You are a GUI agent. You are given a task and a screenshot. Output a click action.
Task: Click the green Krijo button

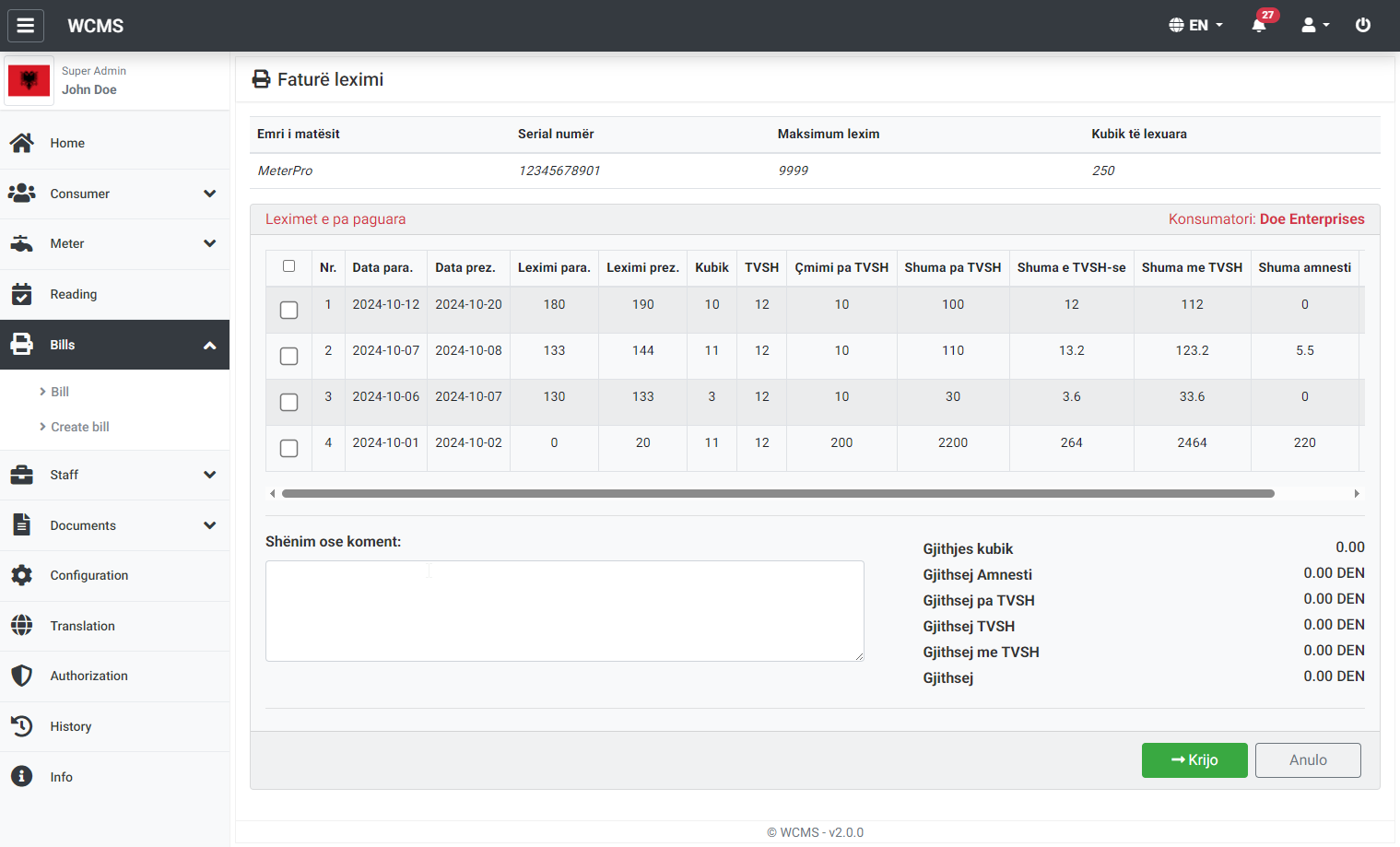tap(1194, 760)
